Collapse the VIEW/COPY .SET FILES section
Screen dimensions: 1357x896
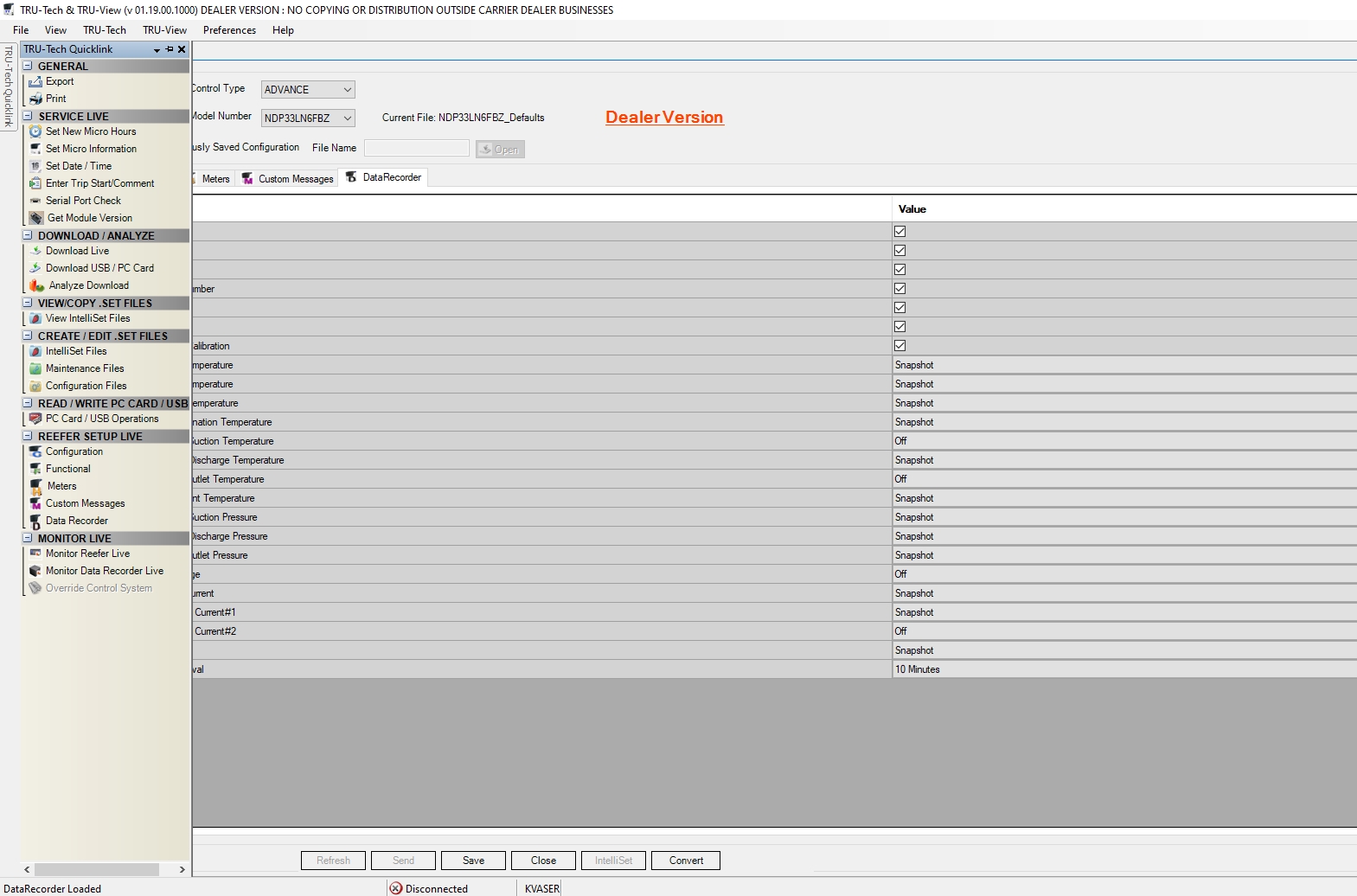coord(28,303)
